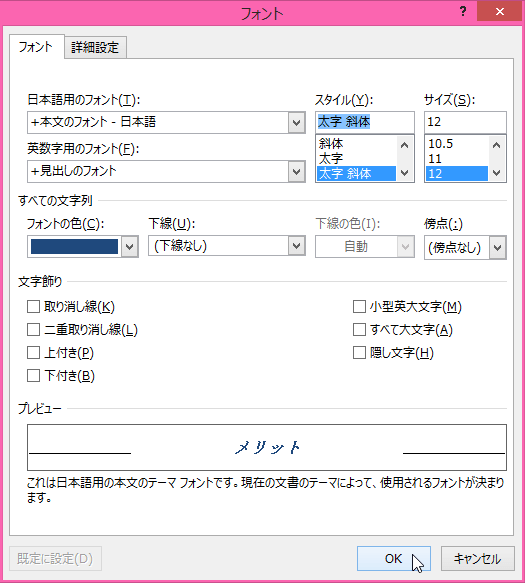Switch to the 詳細設定 tab
Screen dimensions: 525x583
(95, 47)
